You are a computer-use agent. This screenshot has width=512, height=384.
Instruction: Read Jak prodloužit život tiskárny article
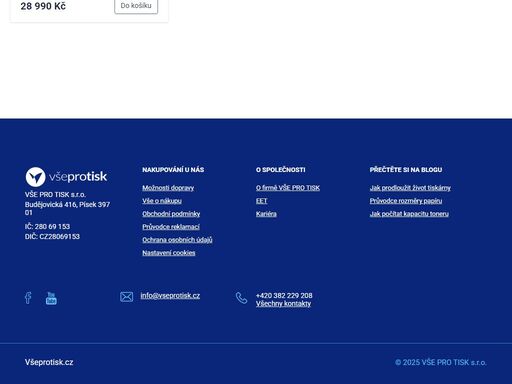coord(410,188)
